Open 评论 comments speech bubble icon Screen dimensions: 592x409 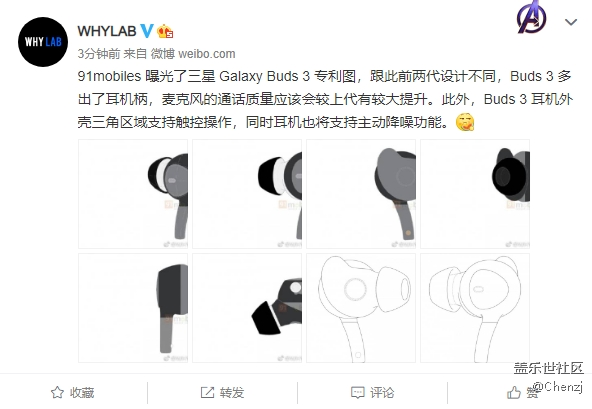click(358, 392)
